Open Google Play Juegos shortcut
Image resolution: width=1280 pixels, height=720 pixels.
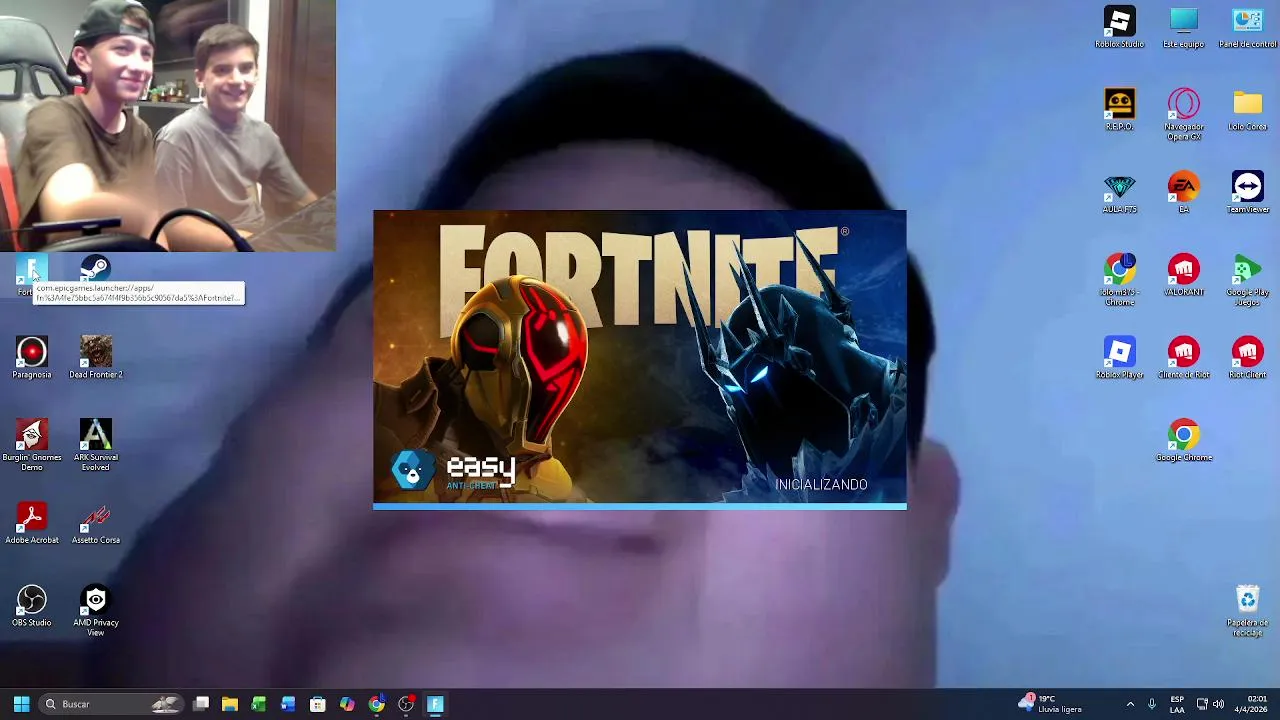click(x=1247, y=280)
